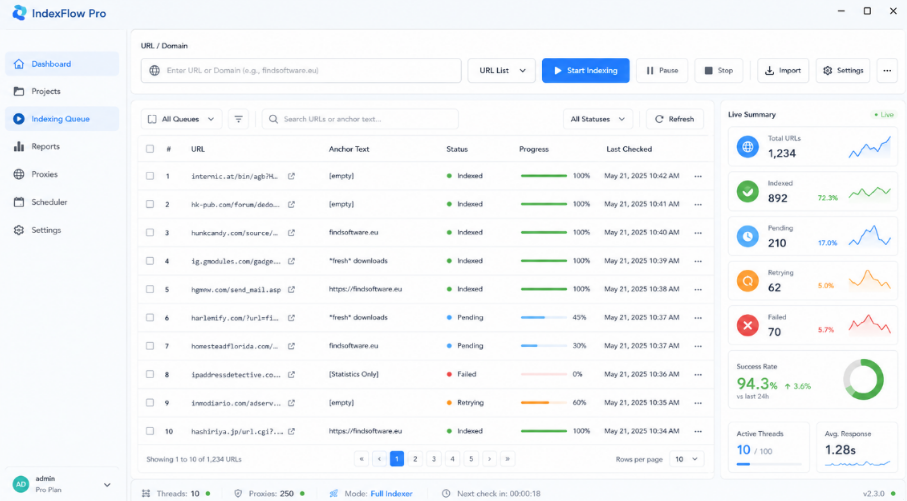Open Projects in sidebar

pos(62,91)
